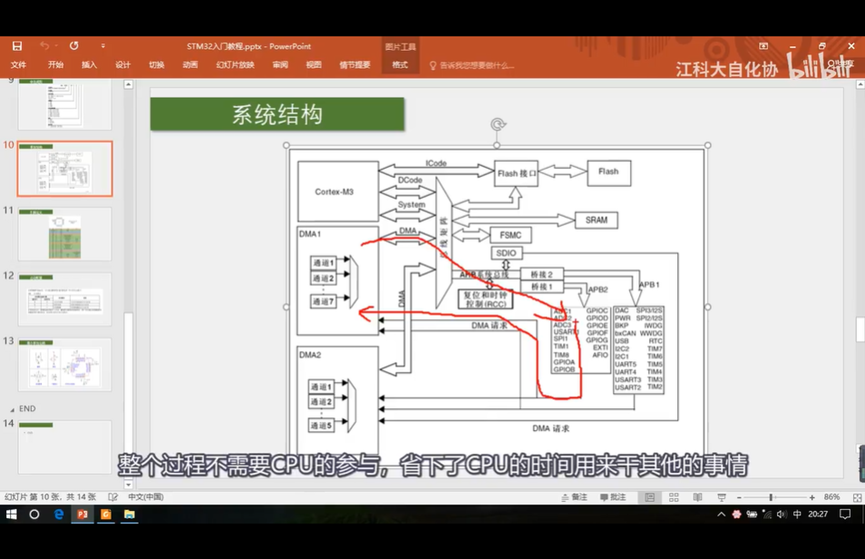Click the Save icon in quick access toolbar

pos(17,46)
